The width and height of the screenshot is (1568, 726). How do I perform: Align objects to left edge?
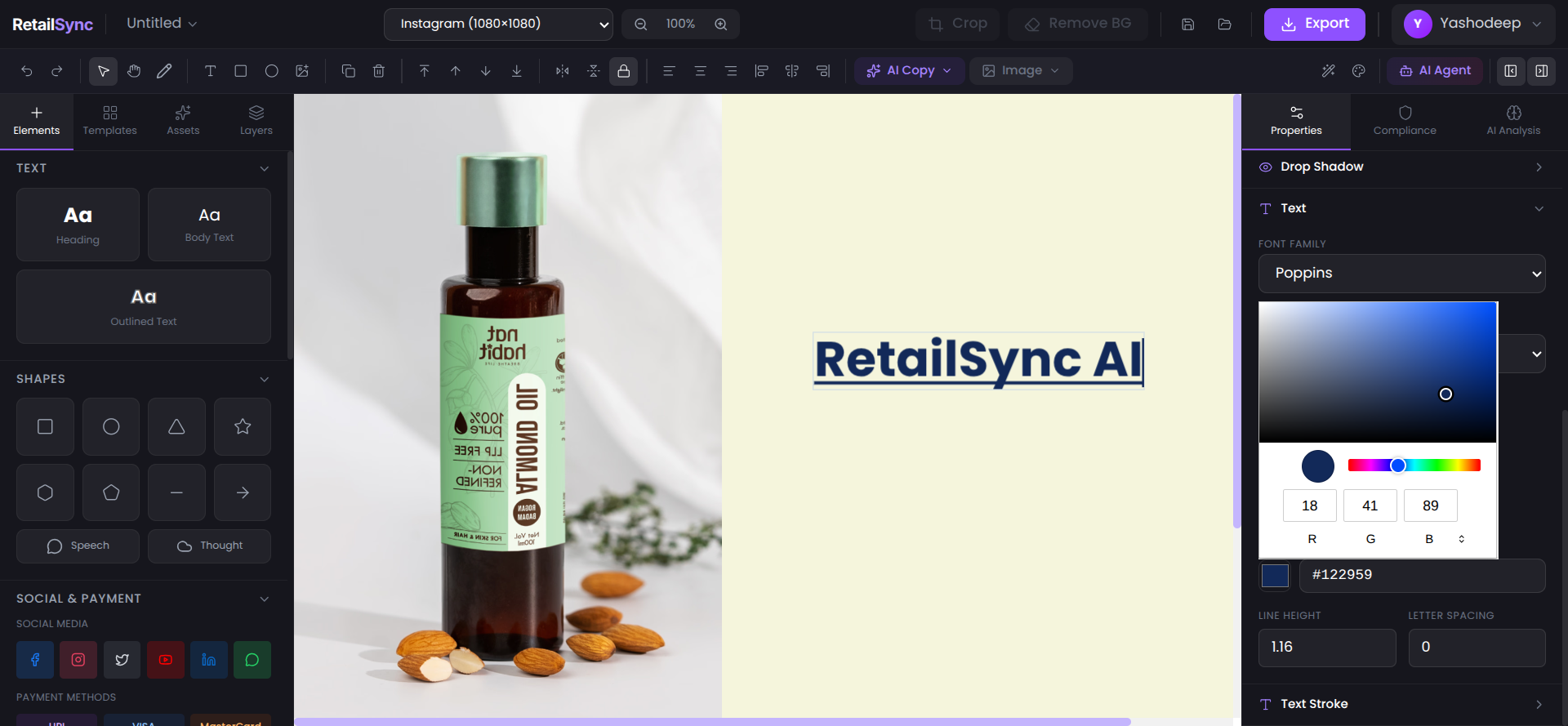[761, 71]
